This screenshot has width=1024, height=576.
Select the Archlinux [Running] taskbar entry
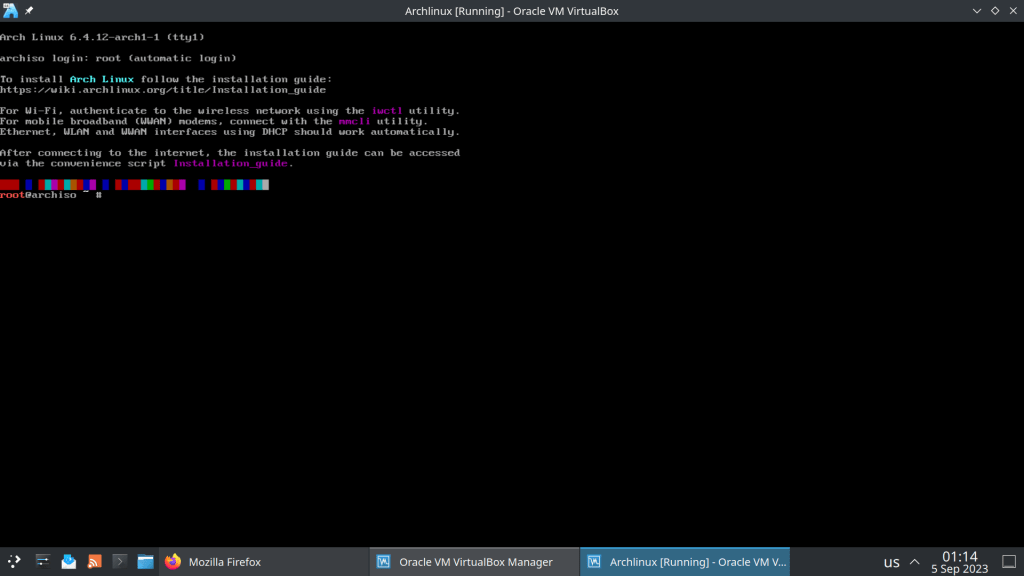[x=685, y=562]
